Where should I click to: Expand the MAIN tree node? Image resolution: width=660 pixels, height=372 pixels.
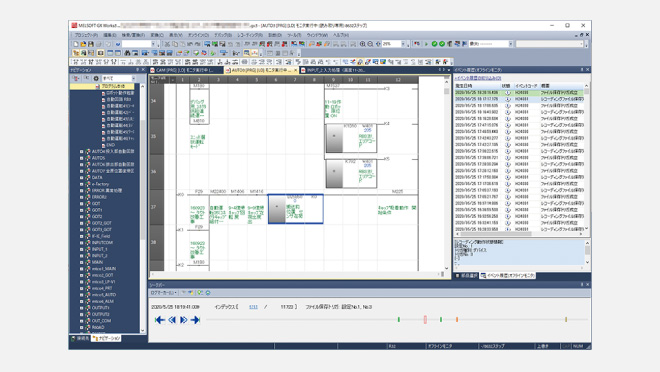click(x=82, y=262)
